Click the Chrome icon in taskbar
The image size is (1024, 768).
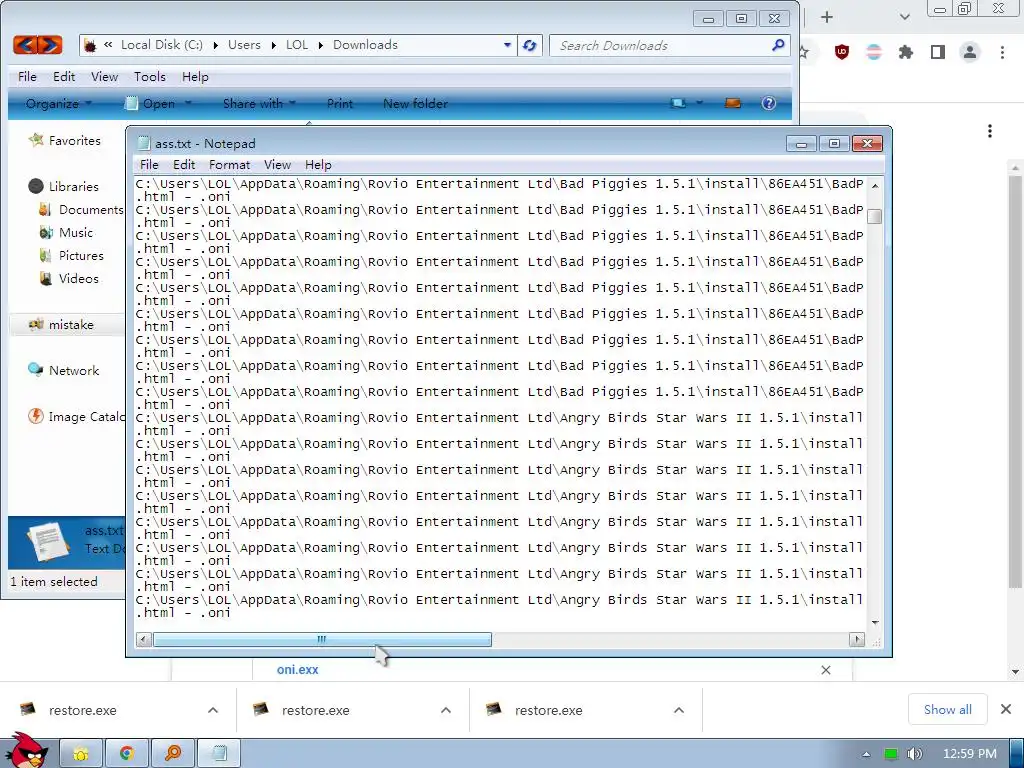point(127,753)
